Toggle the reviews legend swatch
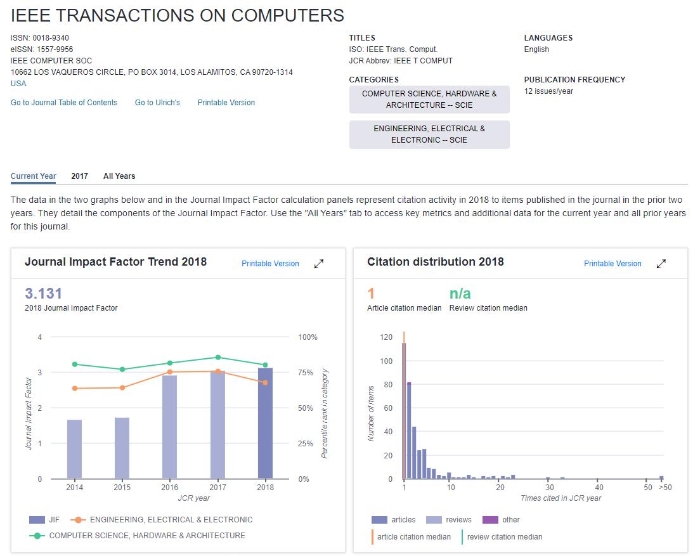 434,520
